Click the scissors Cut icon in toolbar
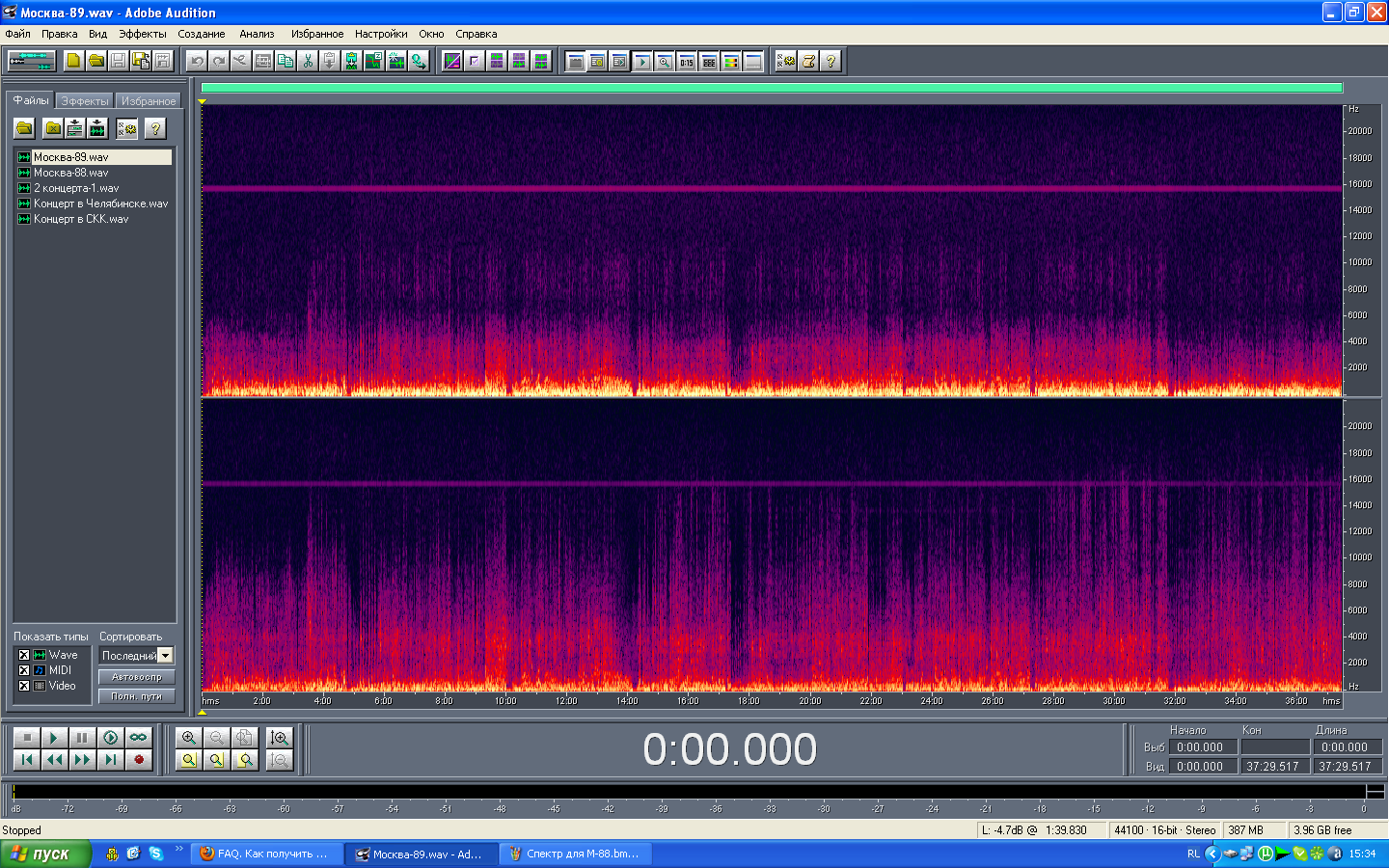 308,61
